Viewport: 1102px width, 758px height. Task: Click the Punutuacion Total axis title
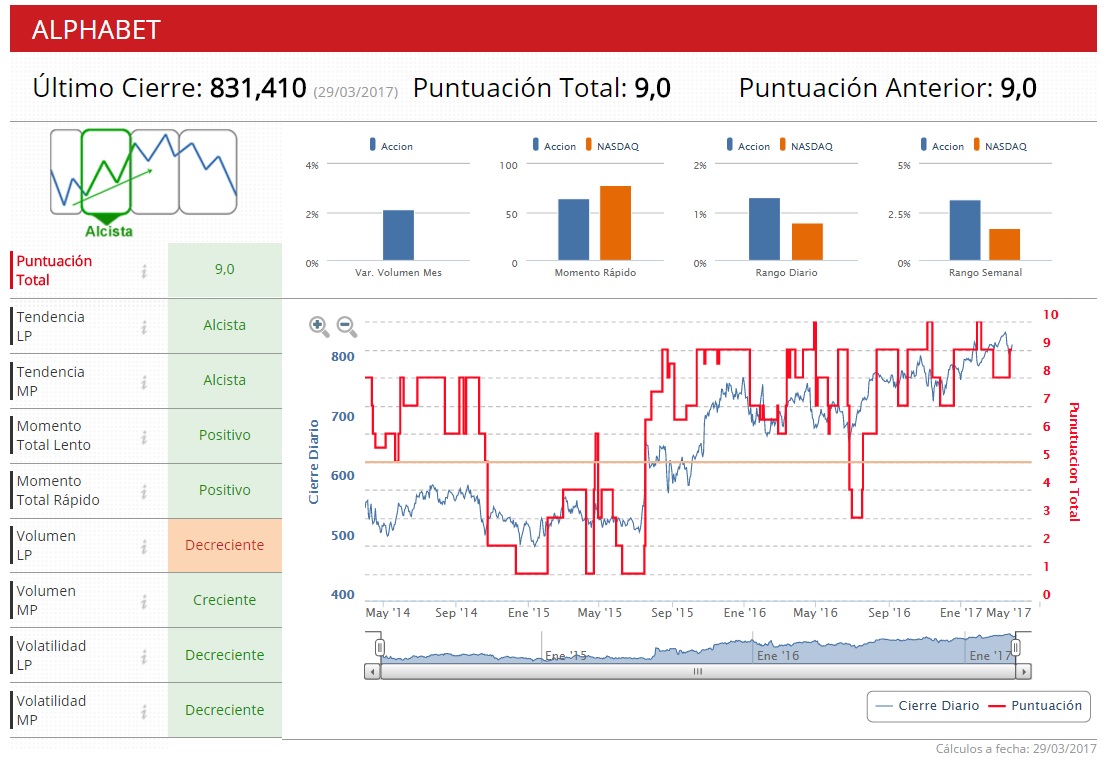(1074, 462)
